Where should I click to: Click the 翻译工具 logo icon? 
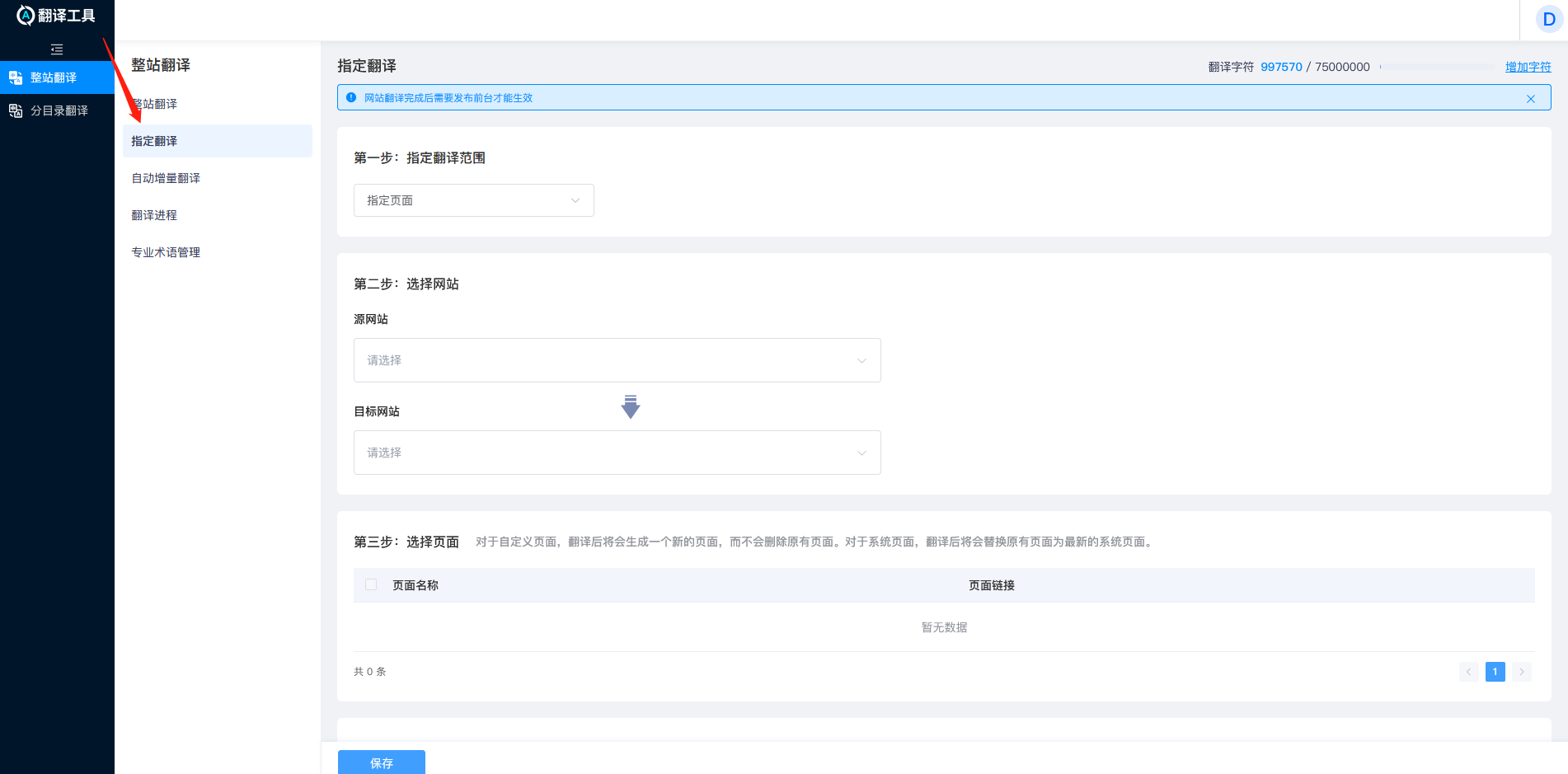[25, 14]
